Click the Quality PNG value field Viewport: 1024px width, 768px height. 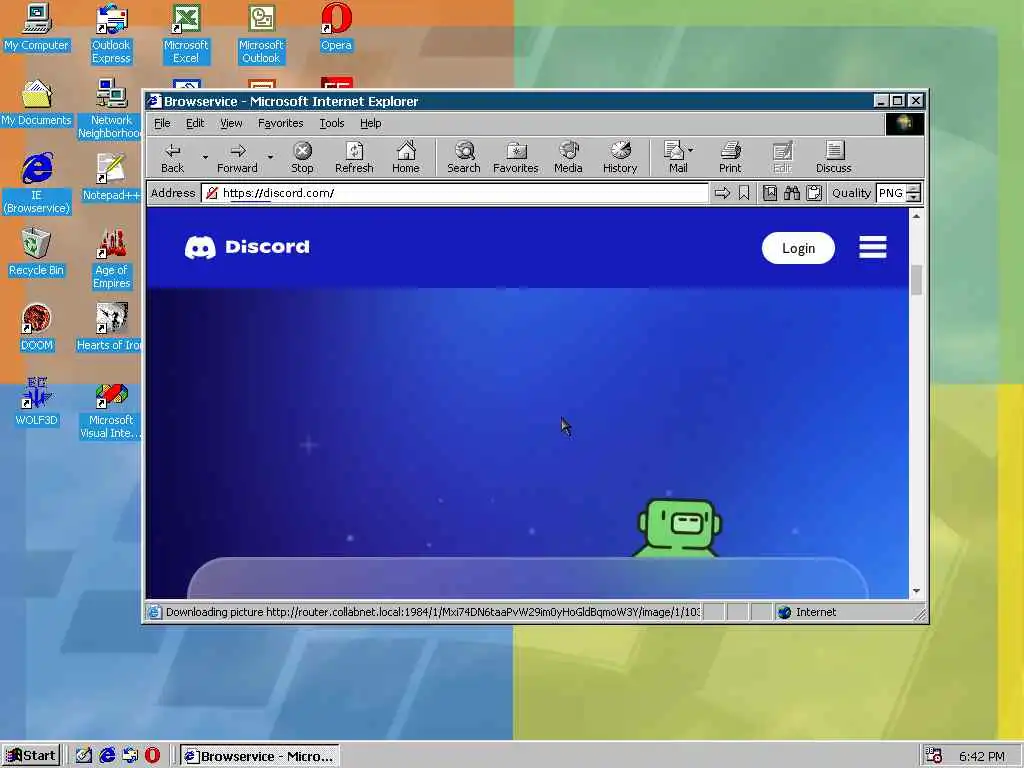pyautogui.click(x=891, y=193)
